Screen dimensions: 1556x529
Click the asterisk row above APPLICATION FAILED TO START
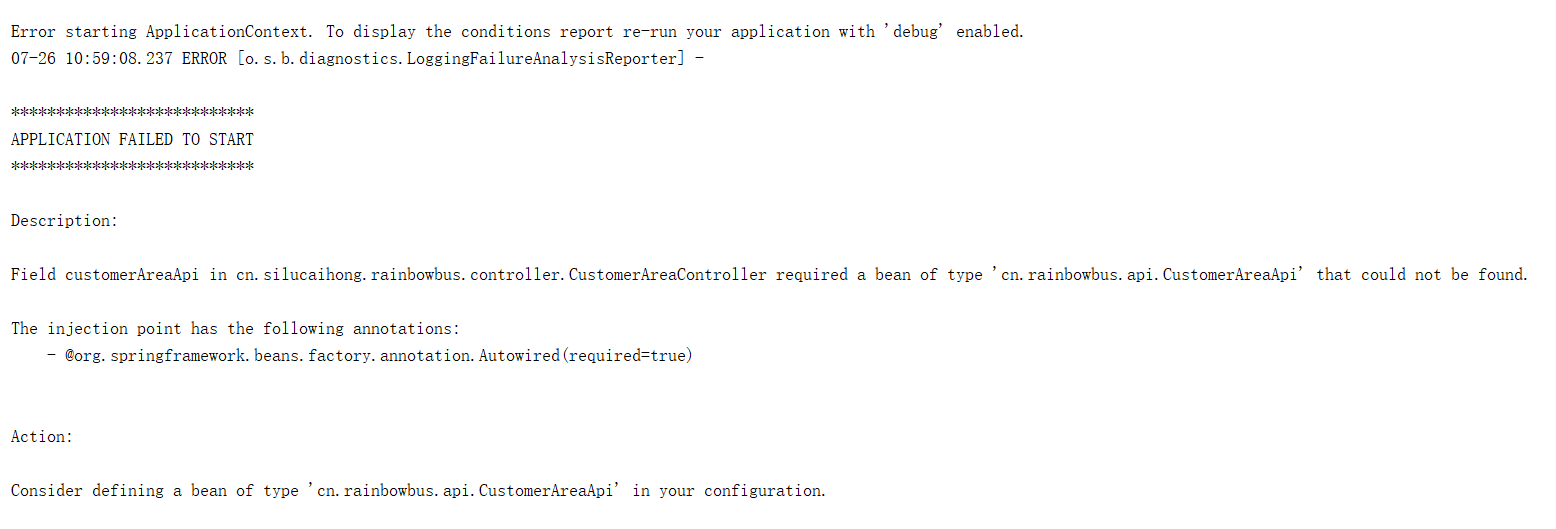[x=132, y=113]
